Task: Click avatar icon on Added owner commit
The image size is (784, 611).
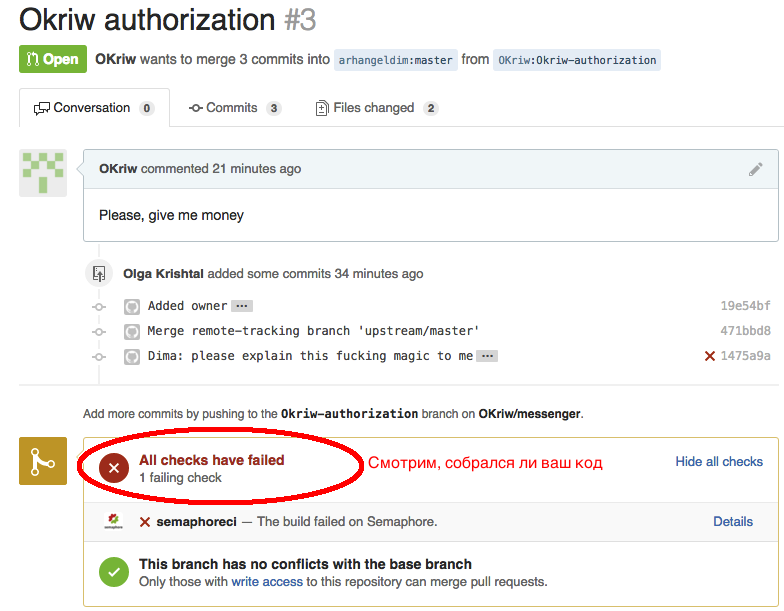Action: coord(132,306)
